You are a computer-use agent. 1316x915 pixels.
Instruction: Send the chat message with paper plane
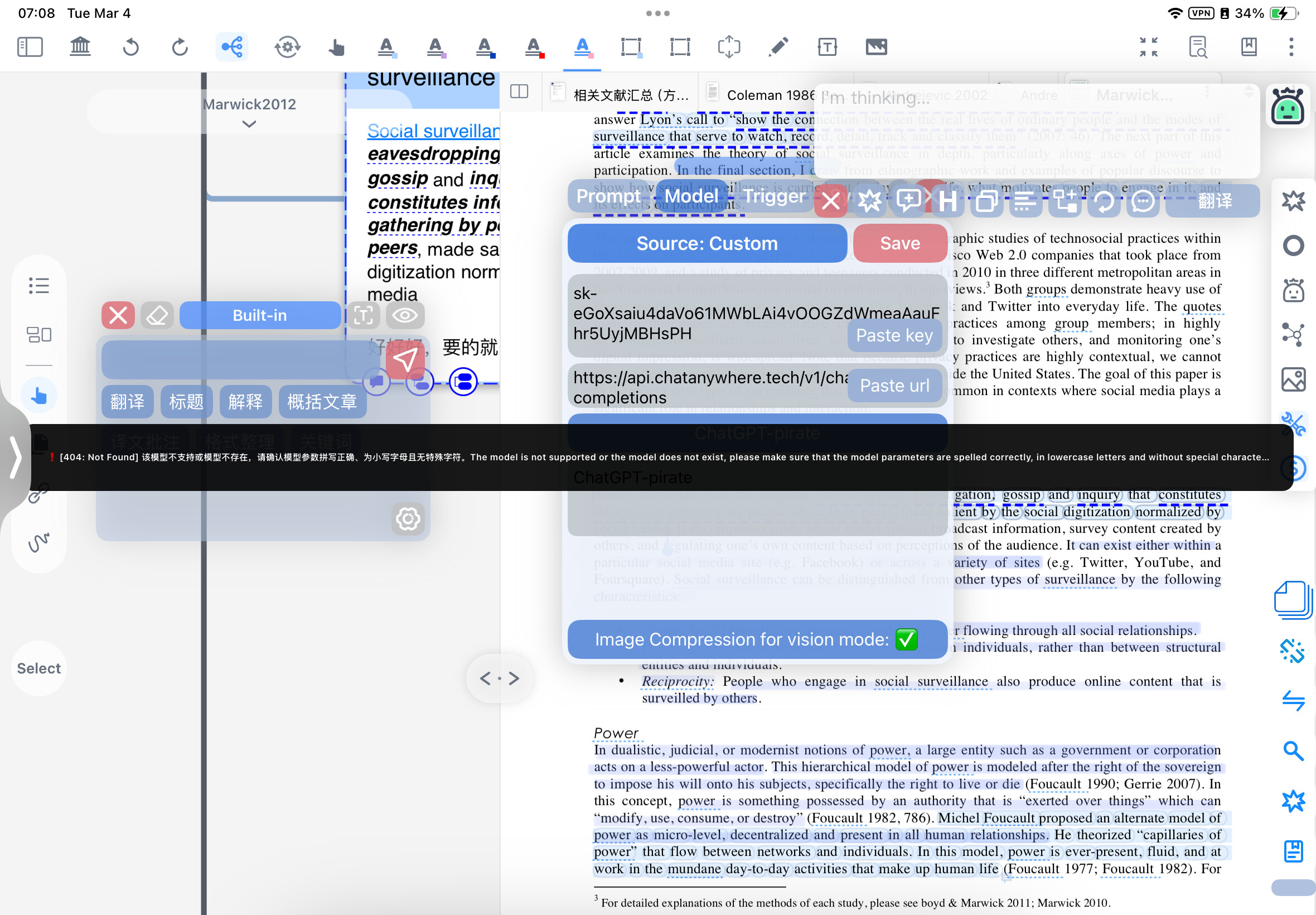[405, 360]
